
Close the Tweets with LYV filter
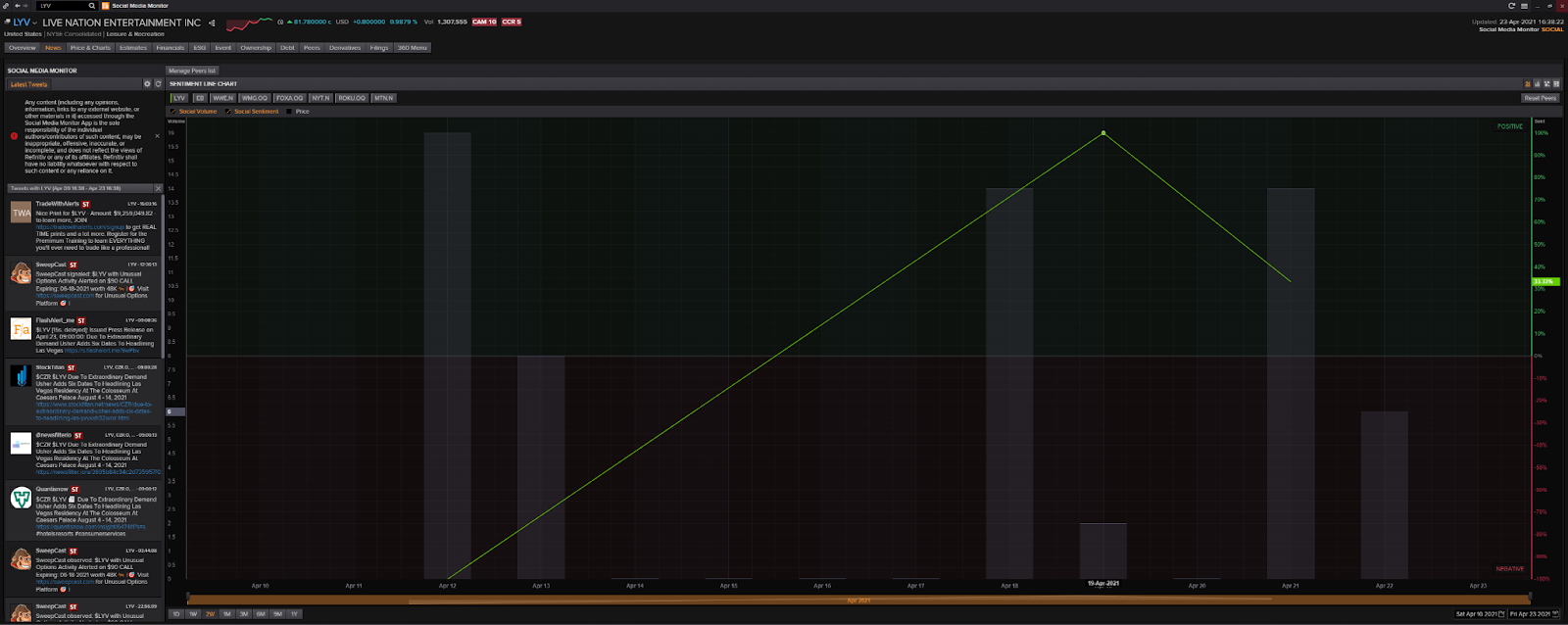159,188
